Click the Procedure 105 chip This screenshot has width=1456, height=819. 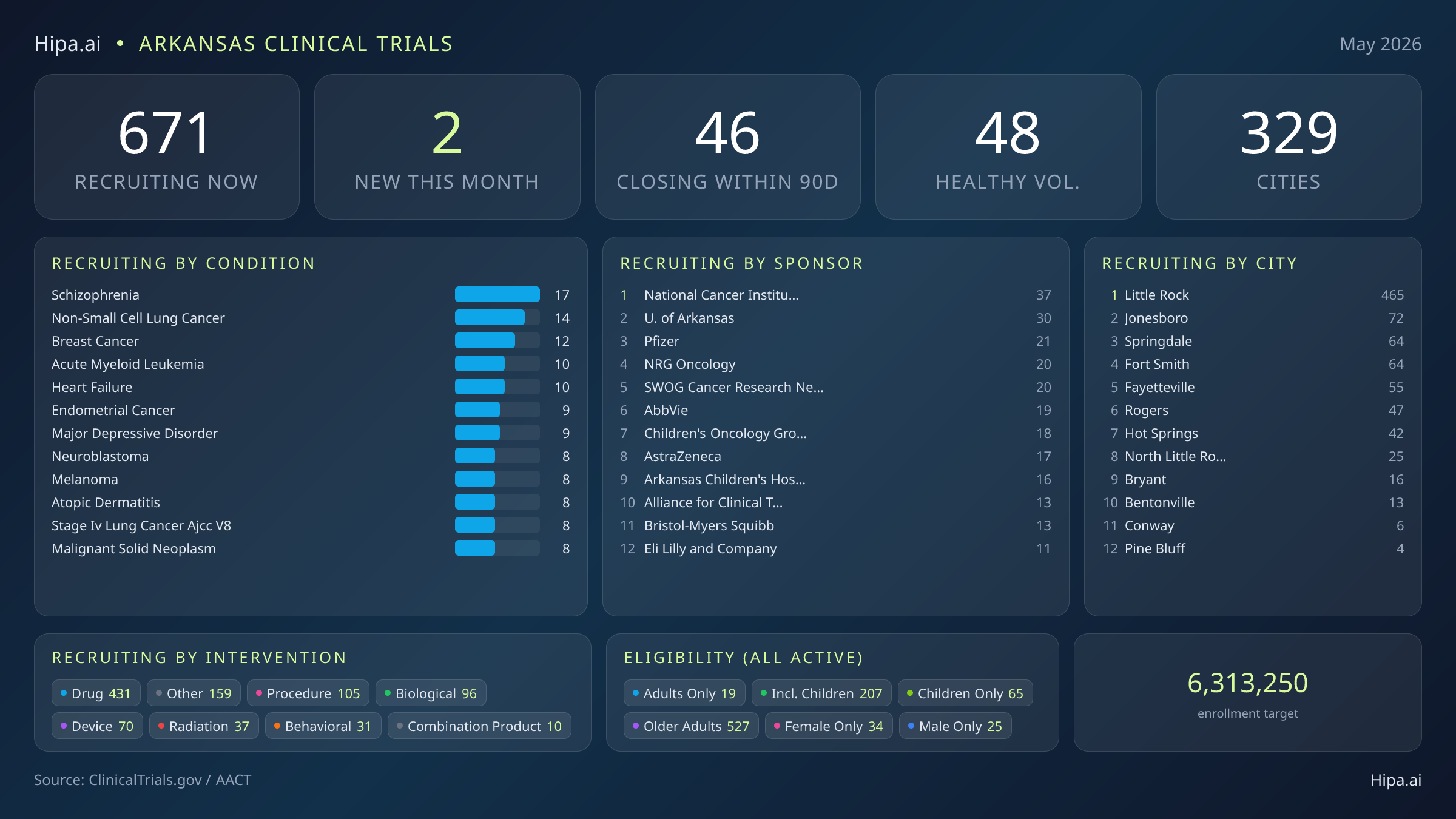[x=308, y=693]
